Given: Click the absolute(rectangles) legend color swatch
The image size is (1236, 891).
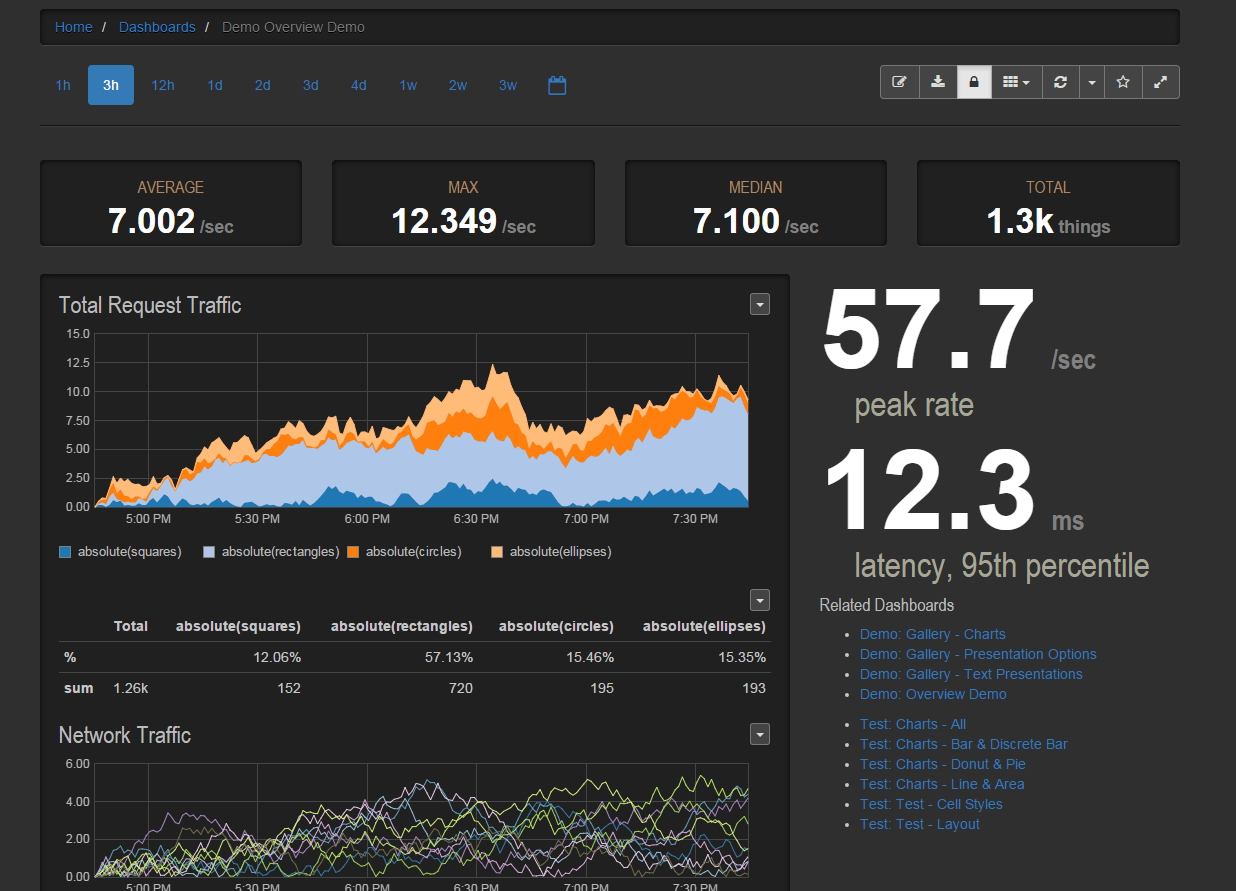Looking at the screenshot, I should point(209,551).
